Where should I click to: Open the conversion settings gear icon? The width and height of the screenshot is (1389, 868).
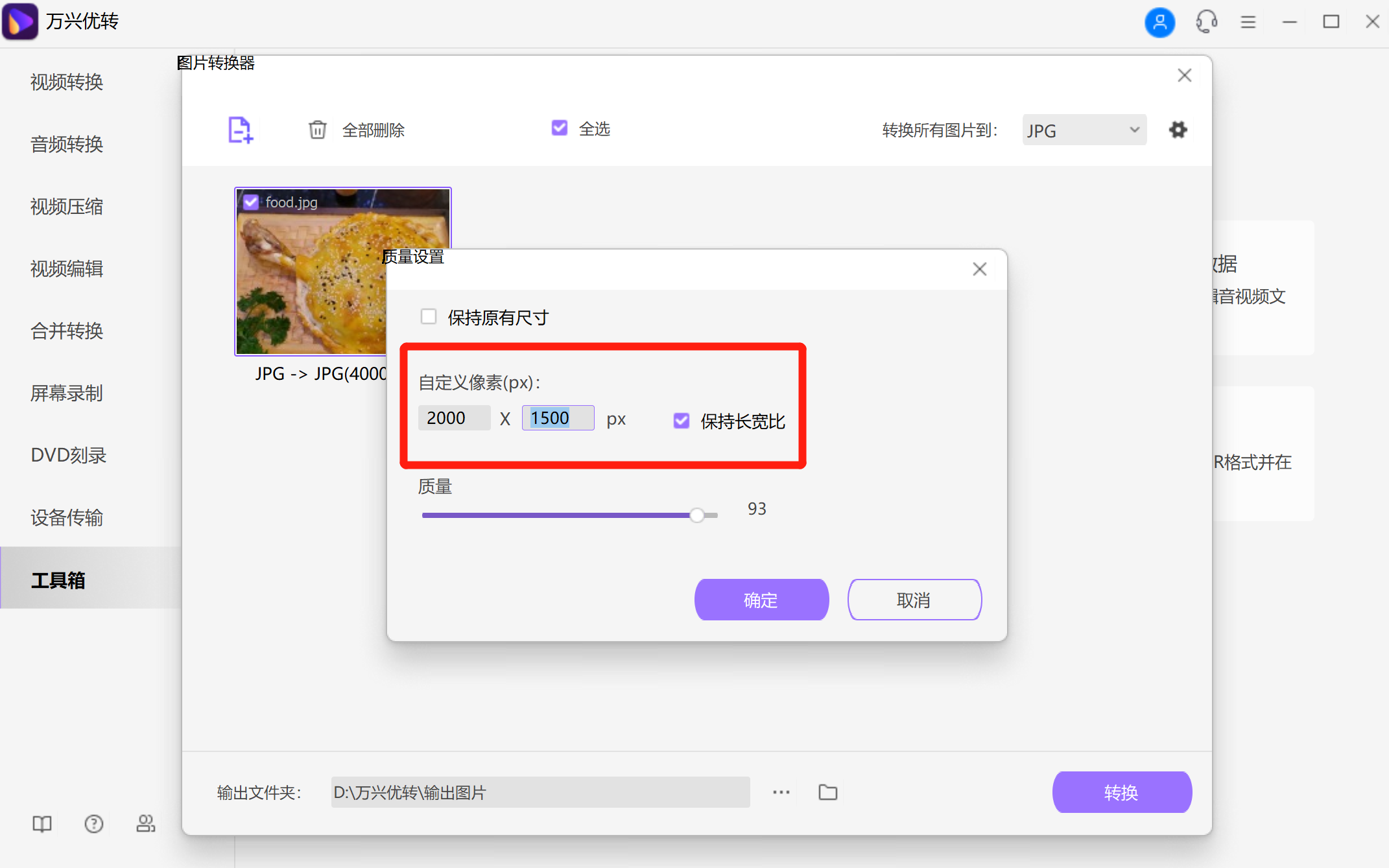(x=1178, y=130)
